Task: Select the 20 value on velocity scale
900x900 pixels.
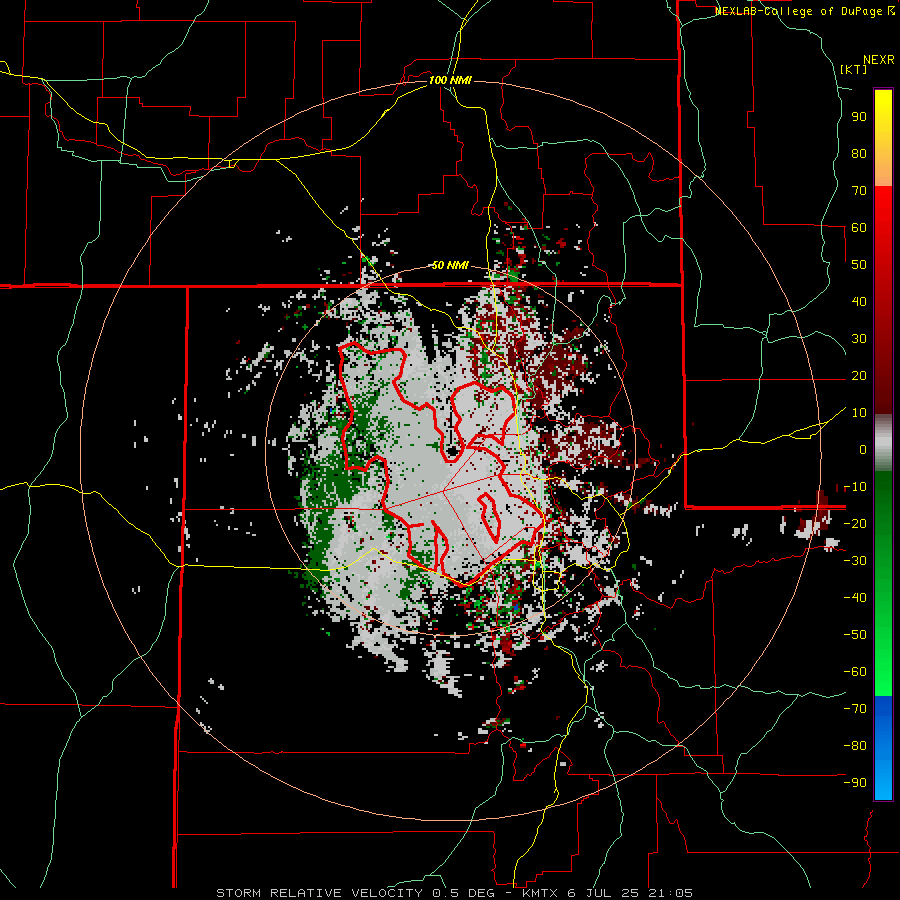Action: click(859, 376)
